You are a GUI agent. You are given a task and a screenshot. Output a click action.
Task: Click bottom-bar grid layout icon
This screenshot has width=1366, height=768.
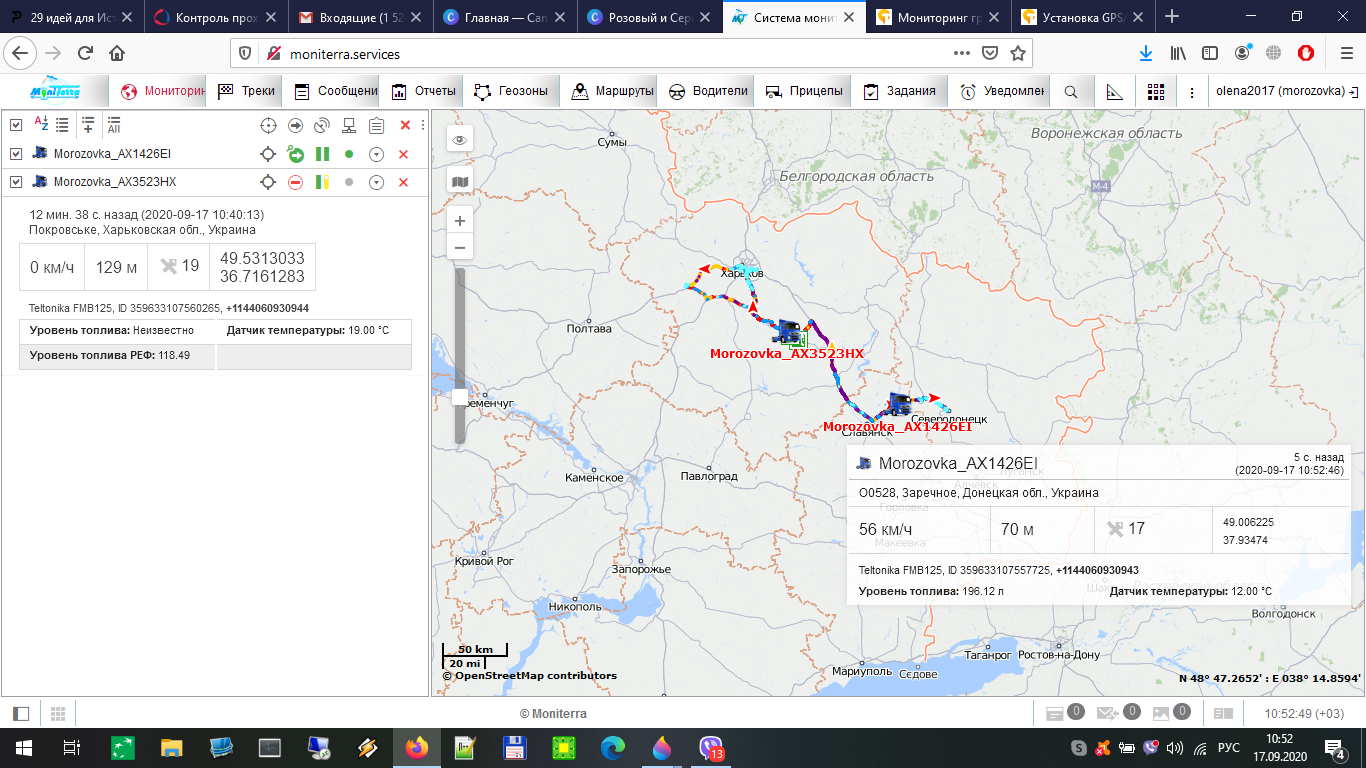point(57,713)
